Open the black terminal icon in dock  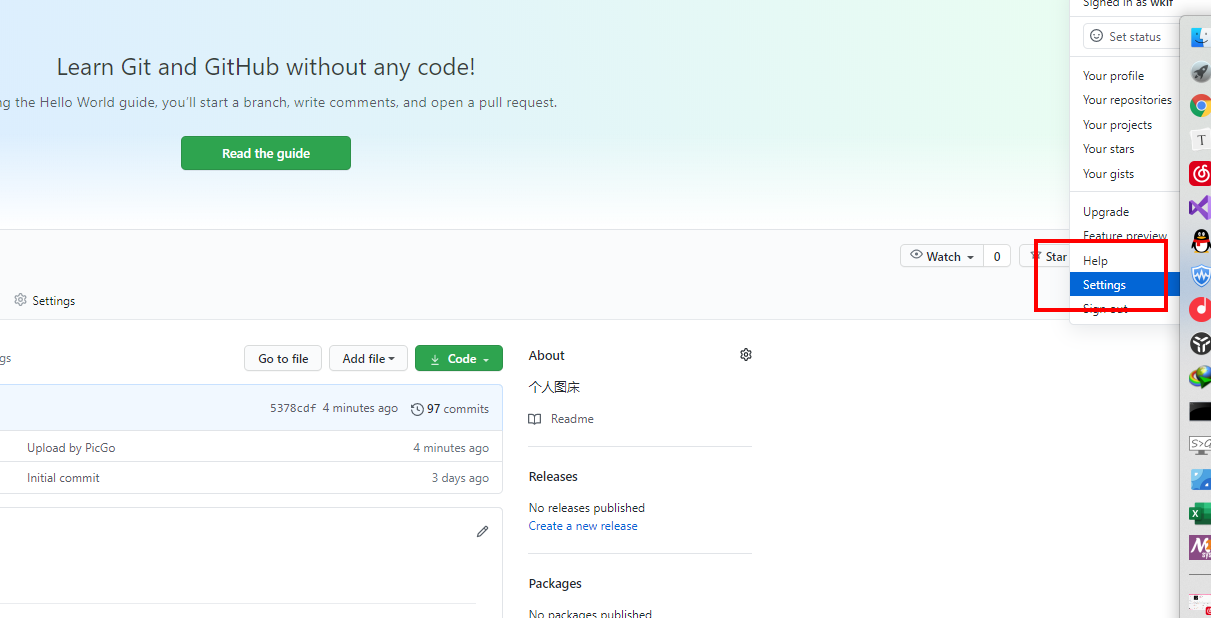(1200, 412)
